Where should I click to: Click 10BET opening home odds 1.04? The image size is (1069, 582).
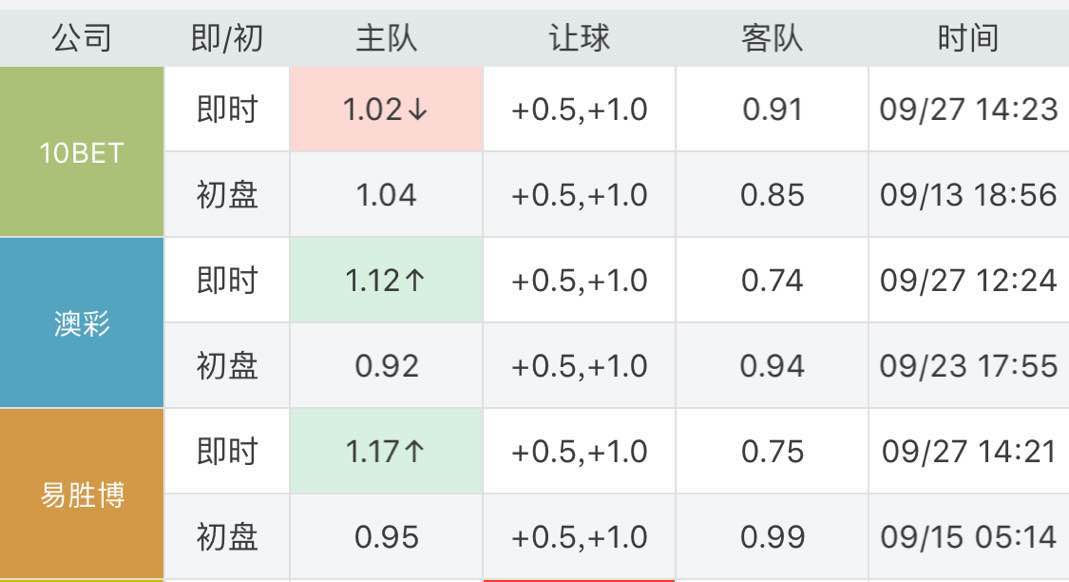tap(386, 195)
